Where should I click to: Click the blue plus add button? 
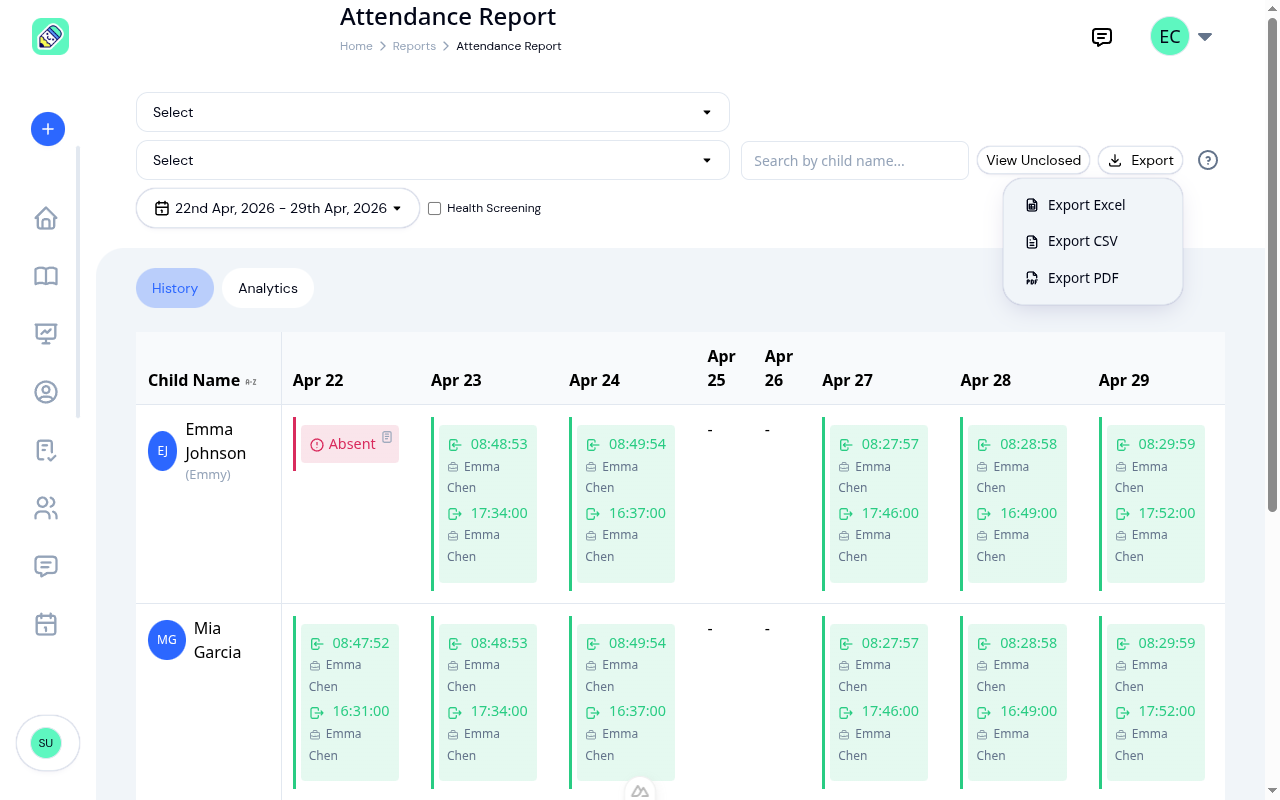pyautogui.click(x=48, y=129)
